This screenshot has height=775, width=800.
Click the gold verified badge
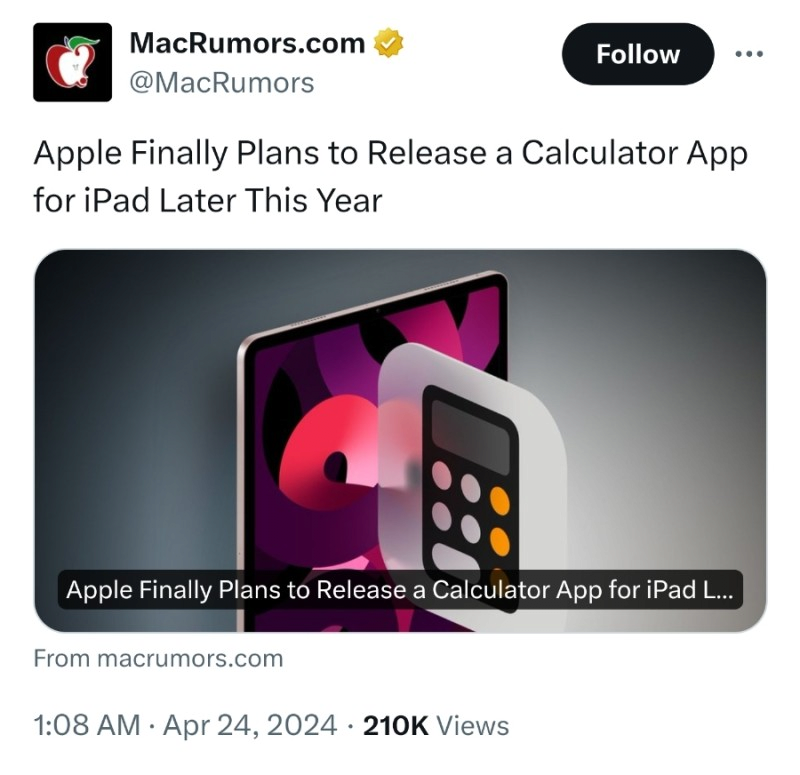tap(388, 44)
